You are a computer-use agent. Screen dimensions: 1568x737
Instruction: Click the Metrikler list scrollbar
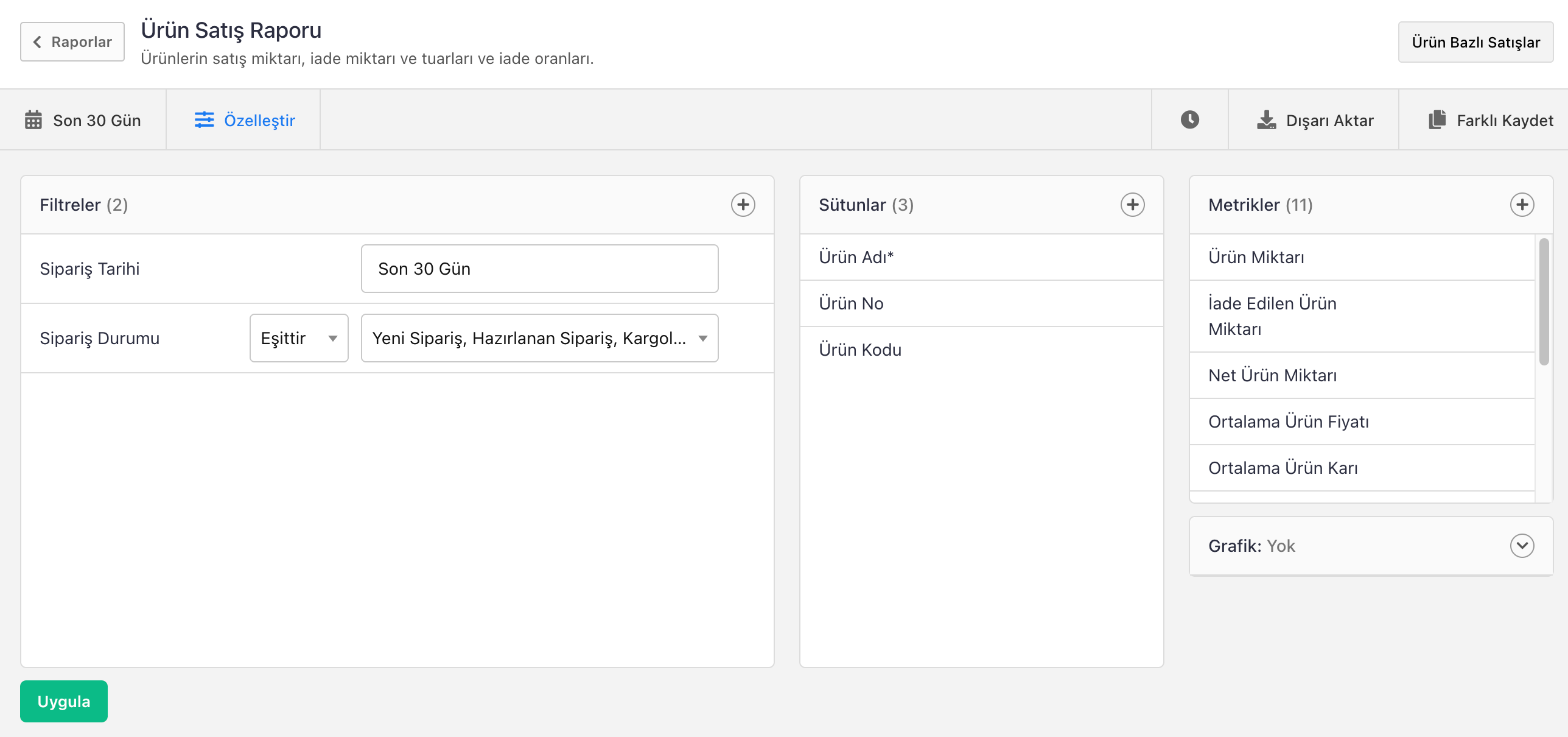pyautogui.click(x=1544, y=303)
